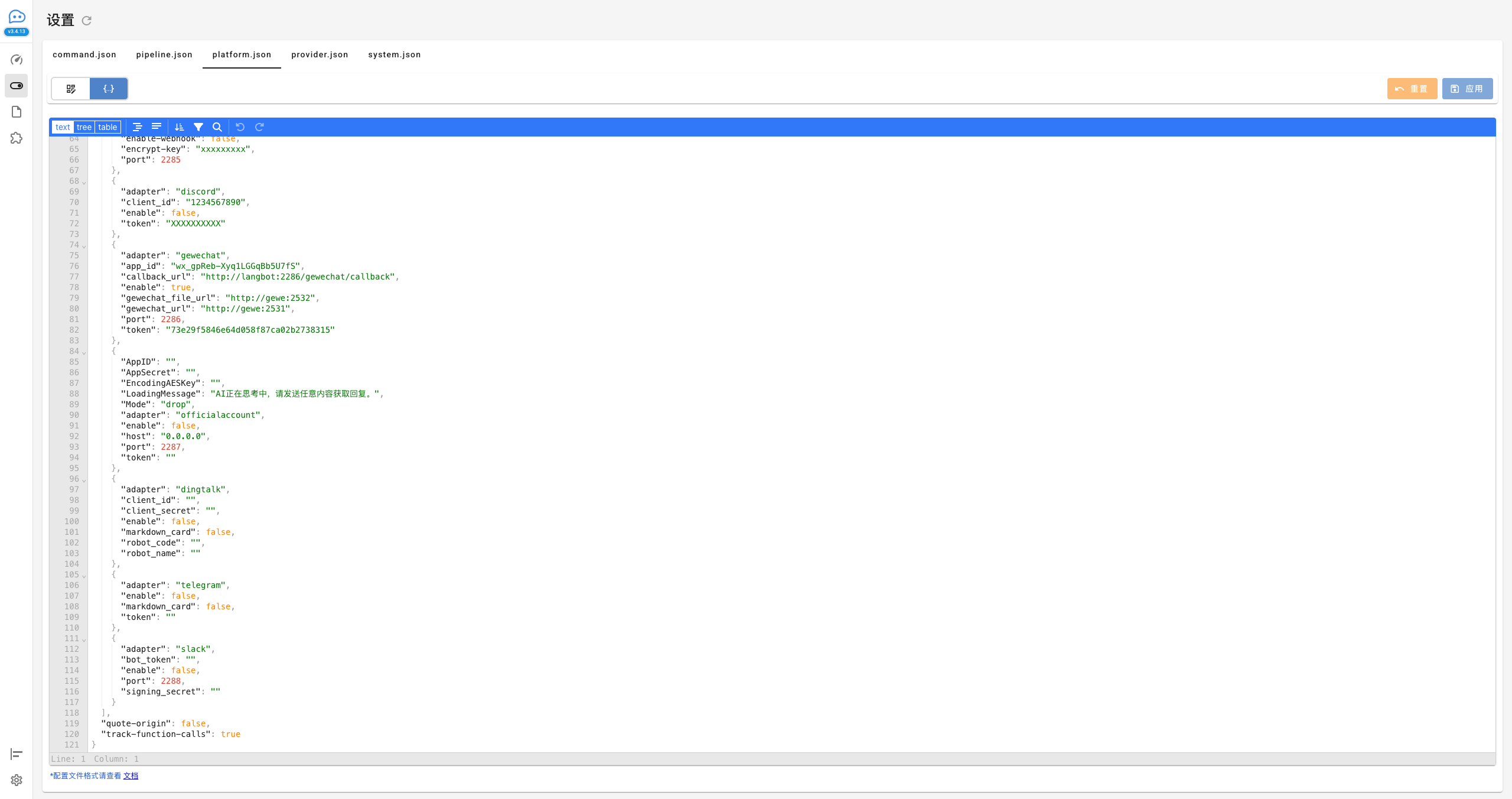Click the filter funnel icon
This screenshot has height=799, width=1512.
[x=198, y=127]
